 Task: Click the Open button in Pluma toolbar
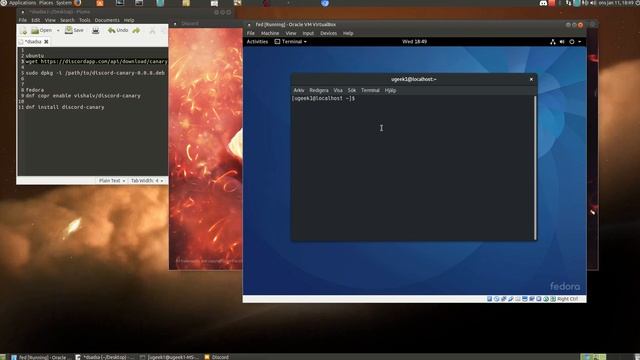tap(42, 31)
